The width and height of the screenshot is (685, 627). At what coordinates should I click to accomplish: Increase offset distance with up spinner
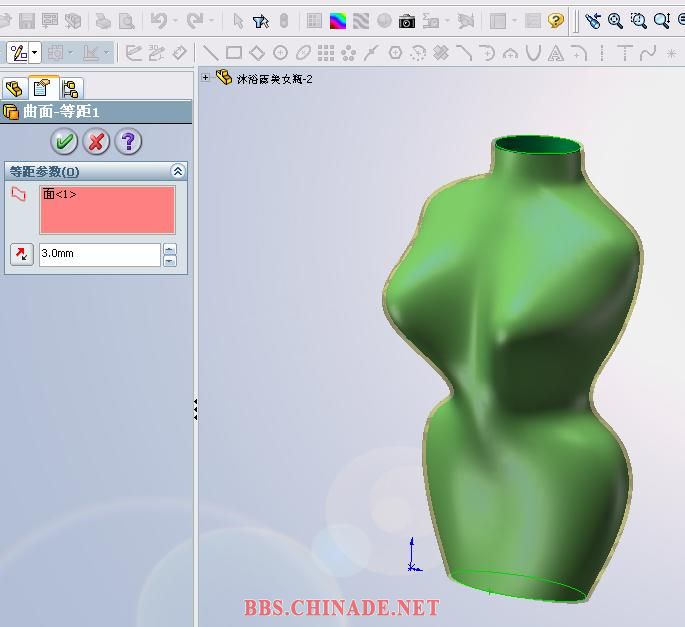pos(170,249)
